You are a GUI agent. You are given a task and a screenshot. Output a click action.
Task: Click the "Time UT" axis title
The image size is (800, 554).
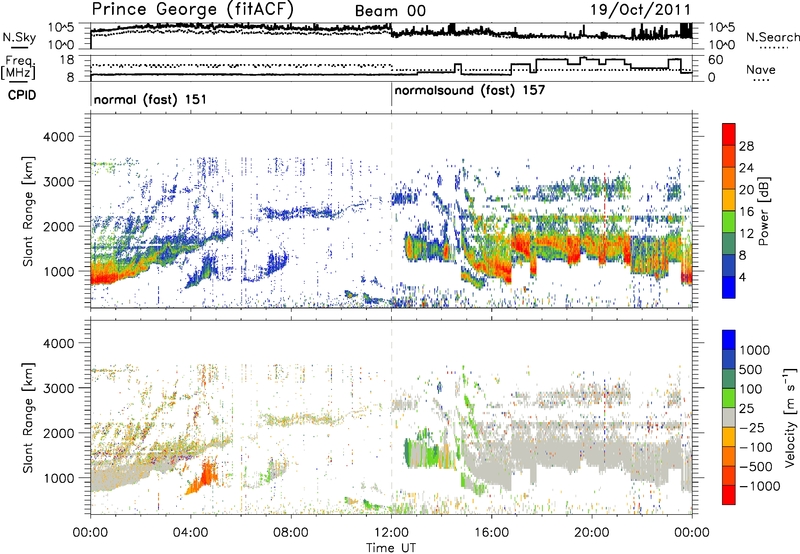391,547
